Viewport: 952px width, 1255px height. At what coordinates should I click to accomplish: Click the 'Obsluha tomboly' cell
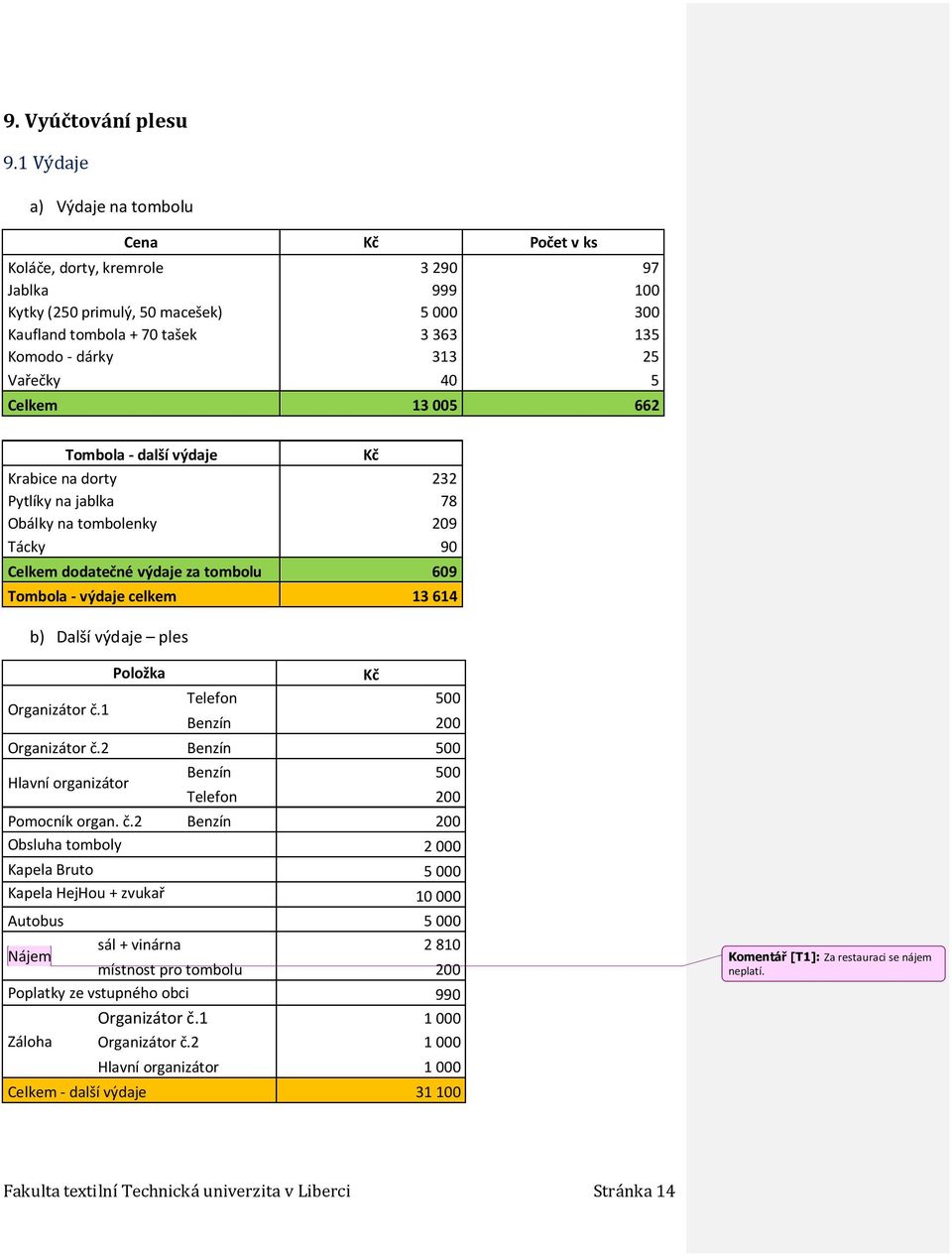64,845
